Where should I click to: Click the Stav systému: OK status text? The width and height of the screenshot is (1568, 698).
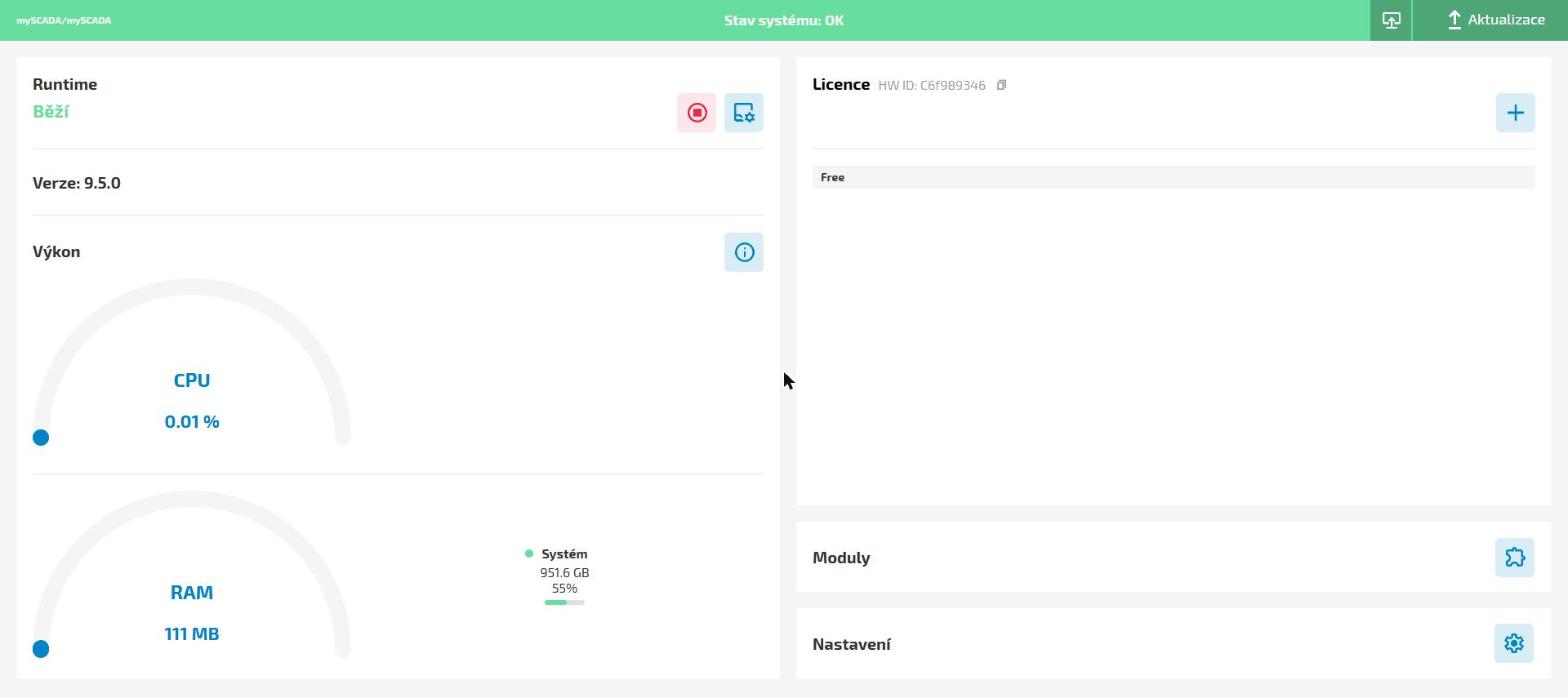(x=784, y=20)
